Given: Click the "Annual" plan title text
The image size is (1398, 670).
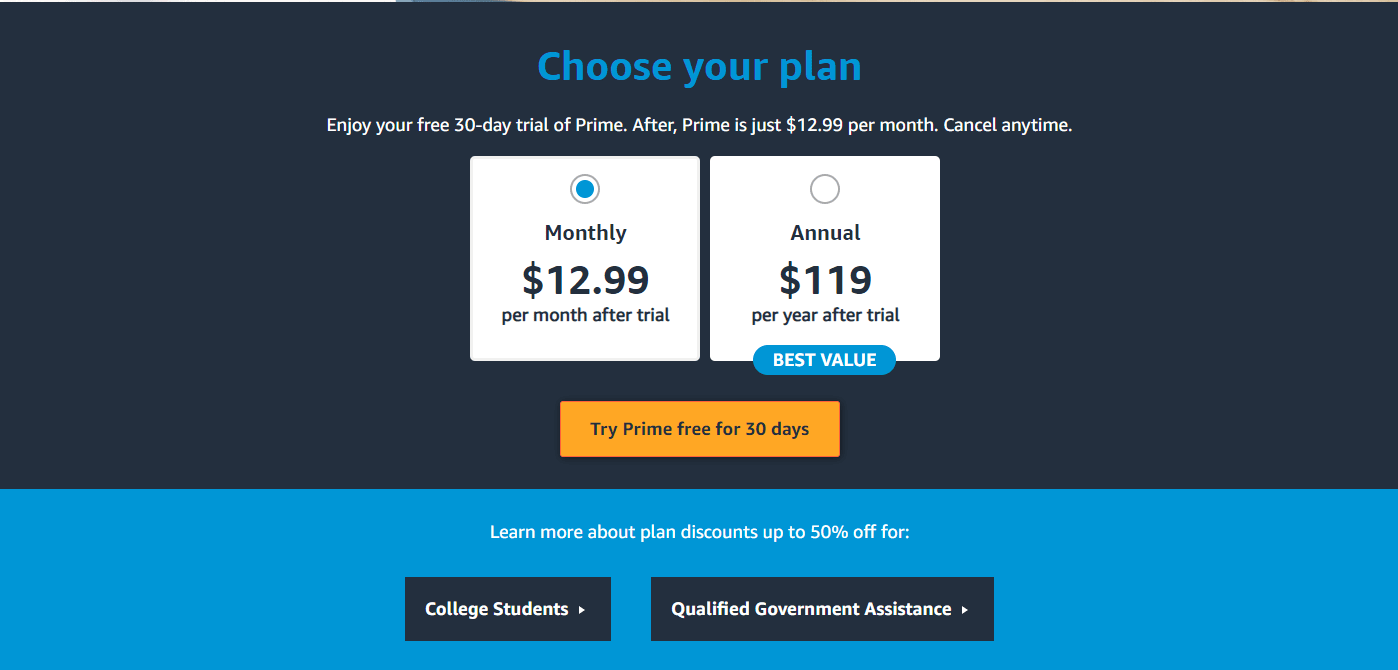Looking at the screenshot, I should point(825,233).
